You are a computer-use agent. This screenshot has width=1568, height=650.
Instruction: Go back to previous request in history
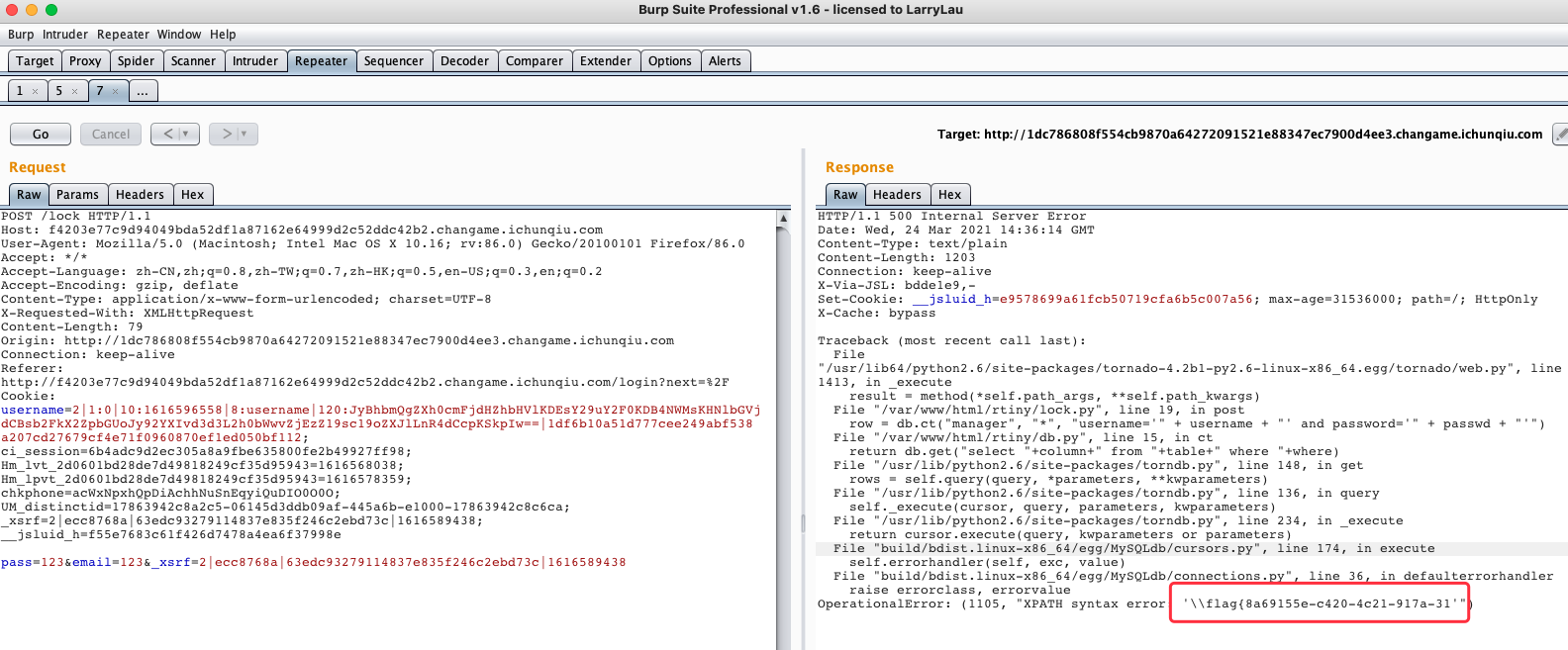[168, 134]
